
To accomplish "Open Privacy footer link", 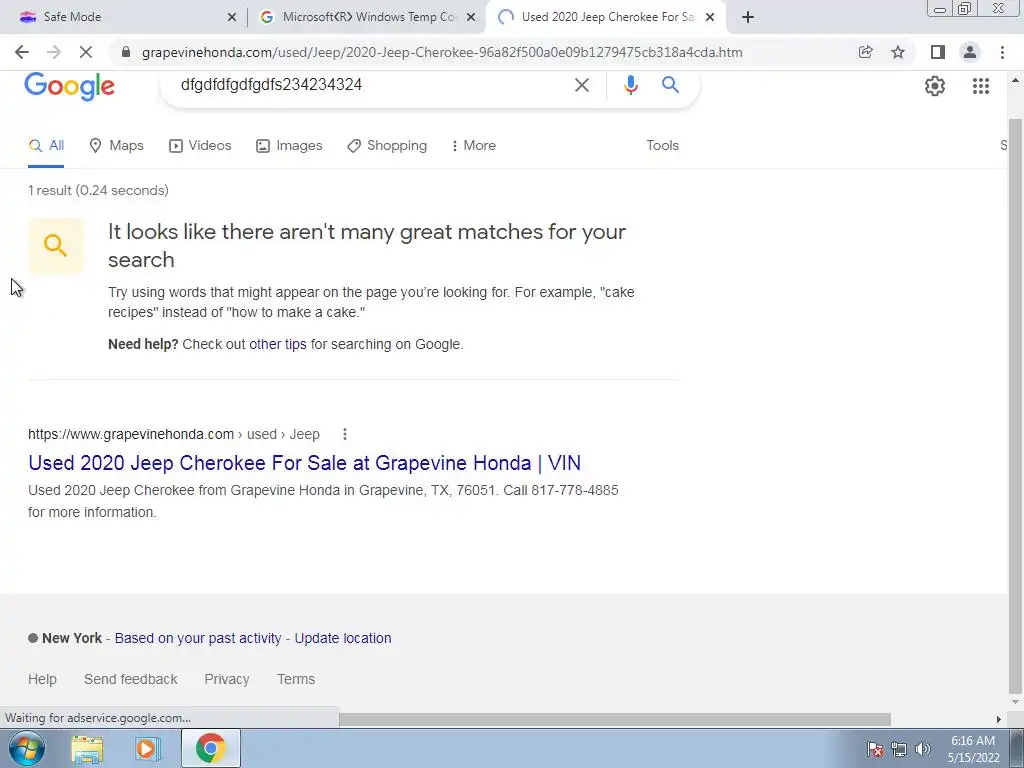I will (227, 679).
